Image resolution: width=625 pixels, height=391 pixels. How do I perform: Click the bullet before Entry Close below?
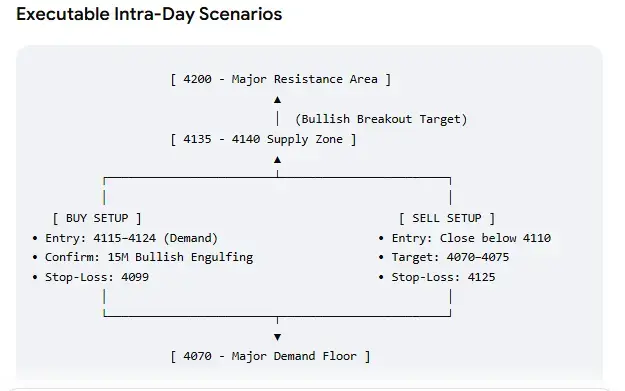381,238
